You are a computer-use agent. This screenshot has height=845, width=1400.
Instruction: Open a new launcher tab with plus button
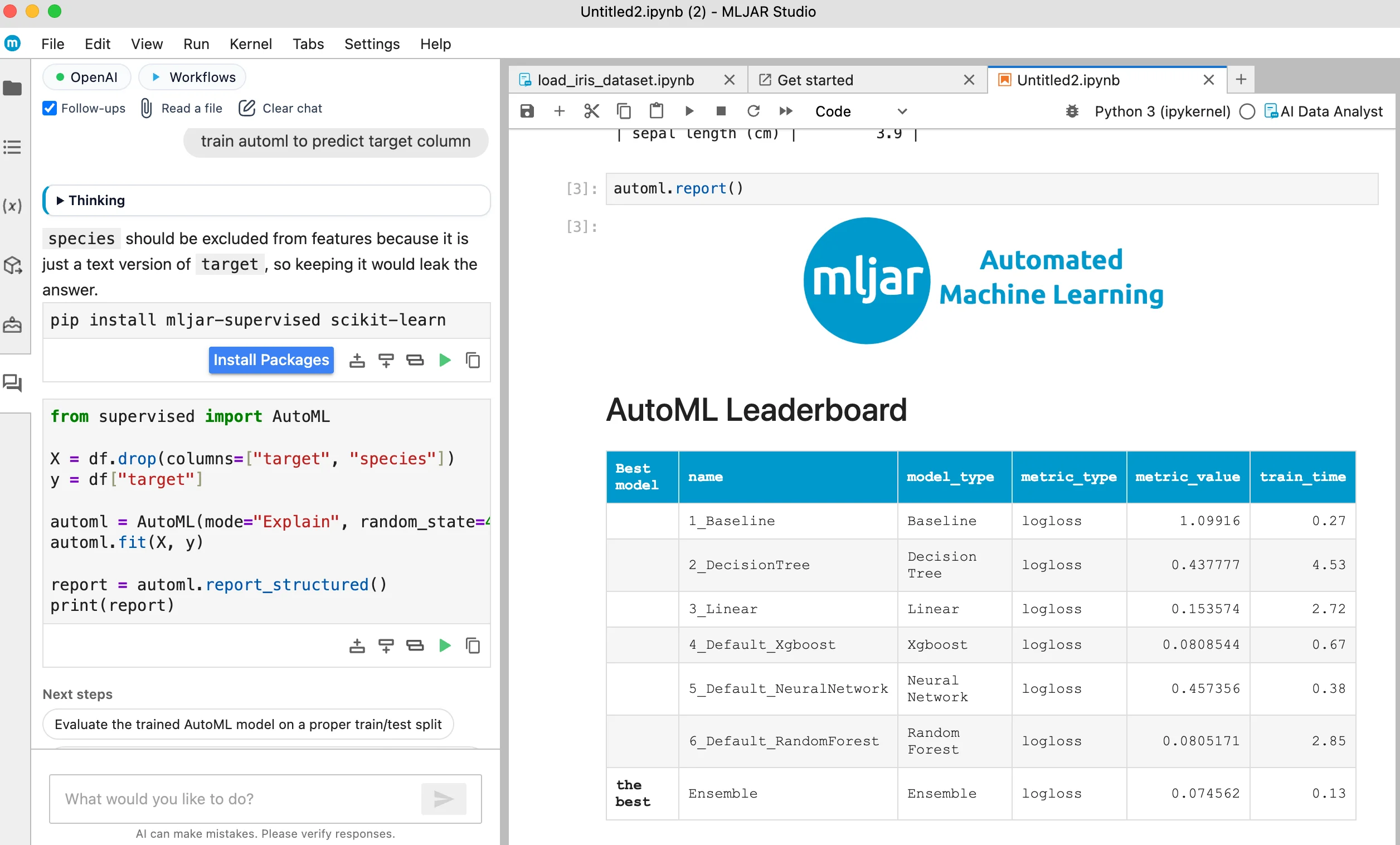(1241, 80)
